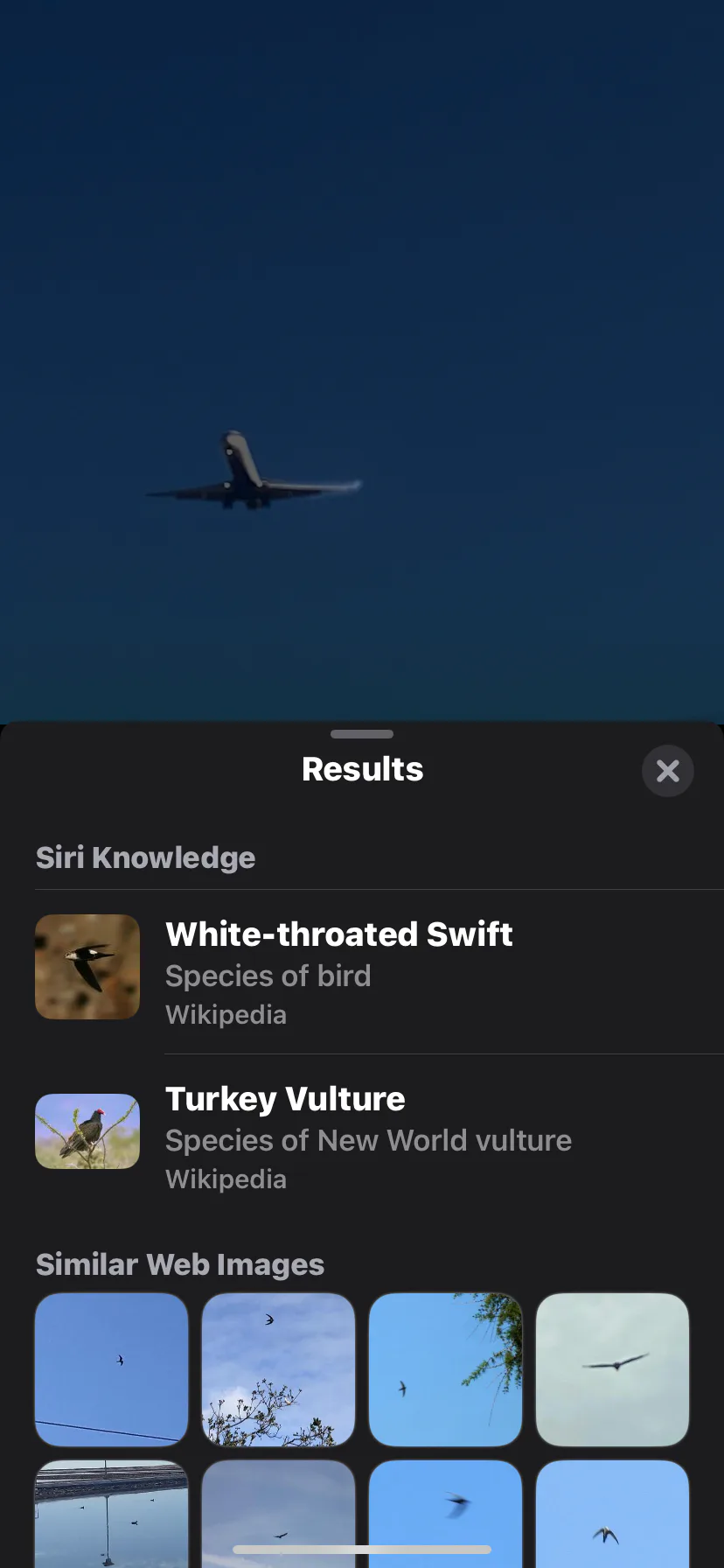Open second-row gray cloudy sky image

click(x=278, y=1514)
